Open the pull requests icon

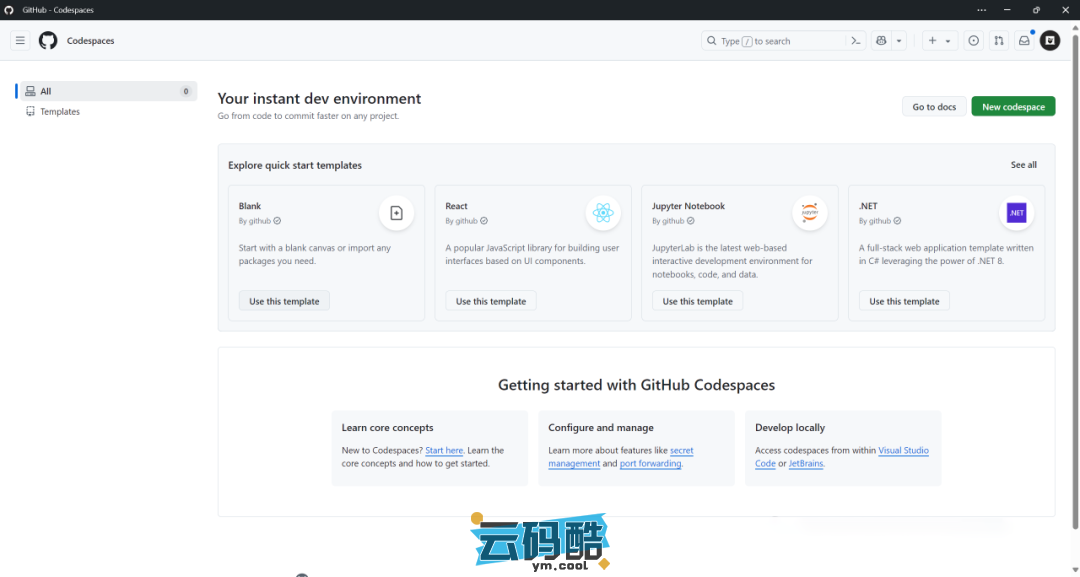click(x=999, y=41)
